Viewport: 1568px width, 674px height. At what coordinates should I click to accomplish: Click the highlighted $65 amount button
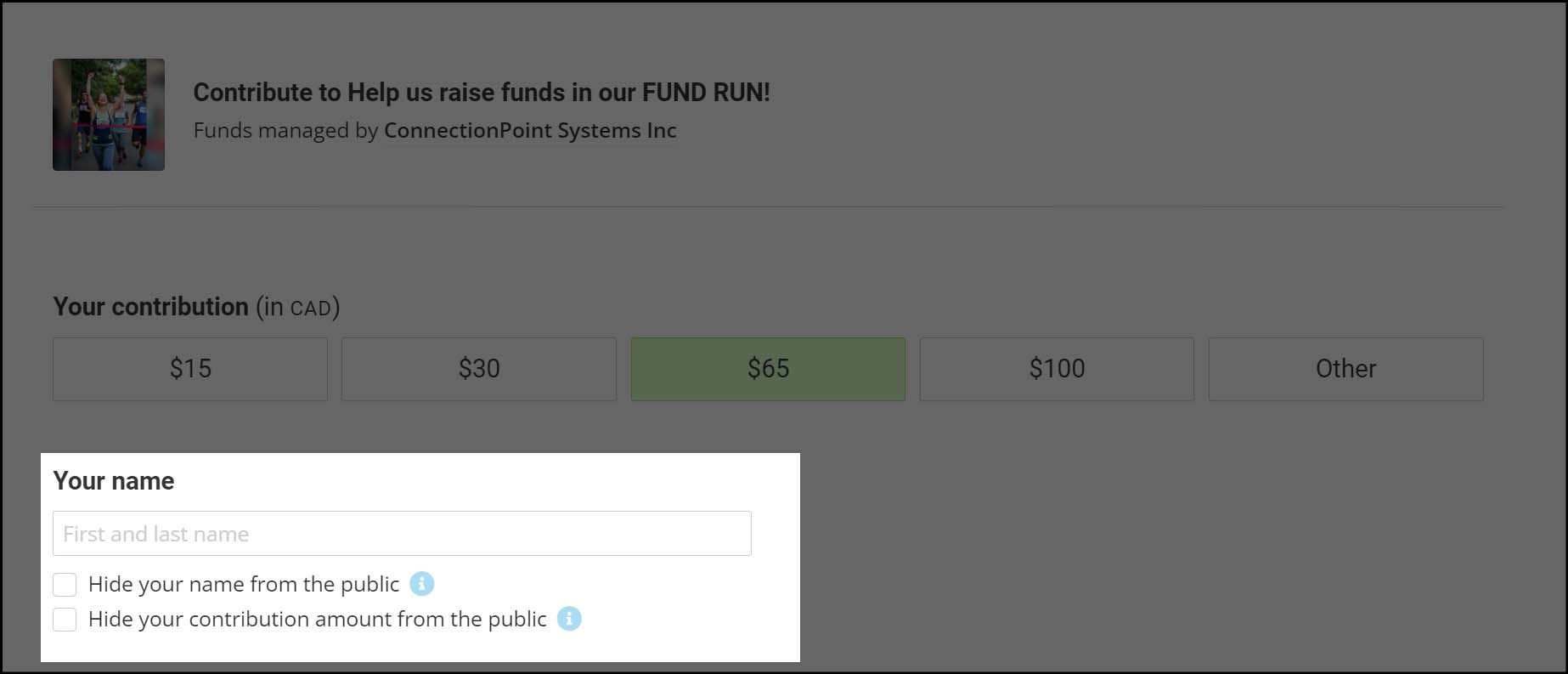coord(768,369)
